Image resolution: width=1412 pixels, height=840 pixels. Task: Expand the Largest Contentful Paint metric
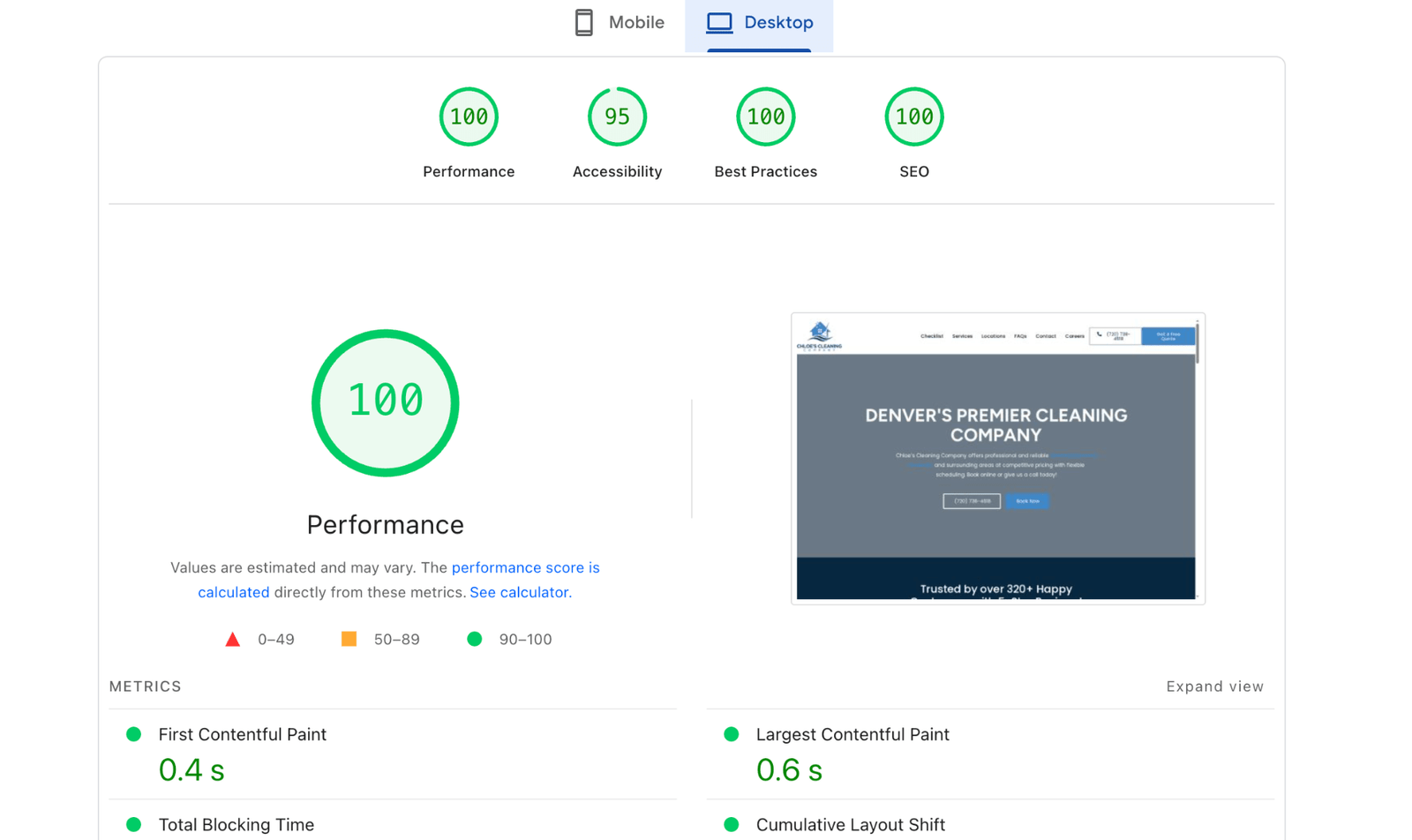[852, 734]
